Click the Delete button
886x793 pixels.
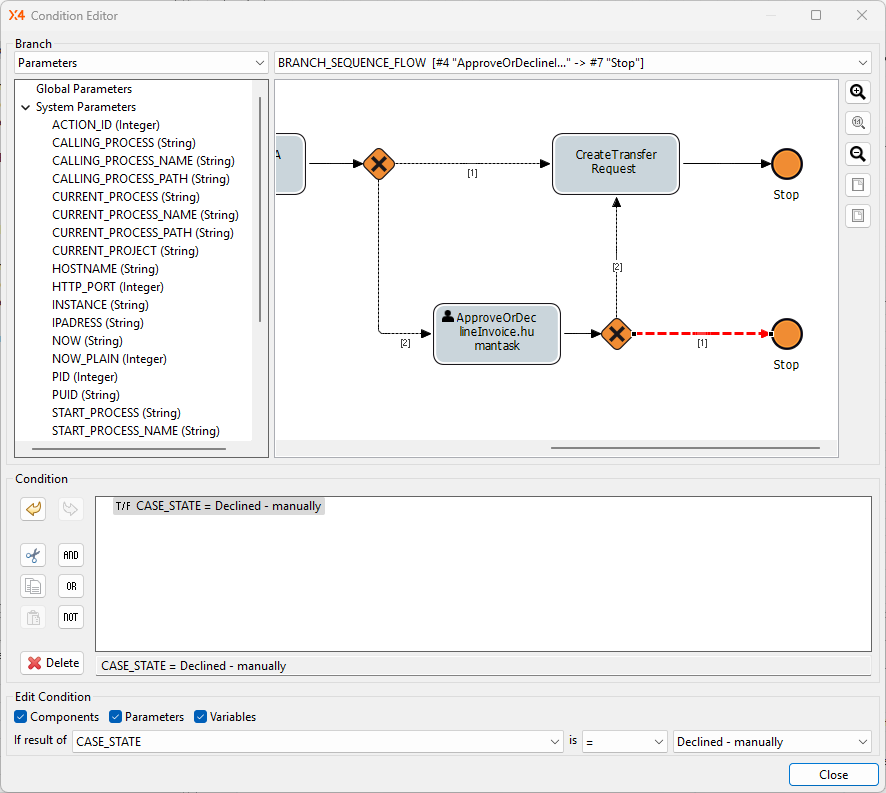(x=52, y=663)
